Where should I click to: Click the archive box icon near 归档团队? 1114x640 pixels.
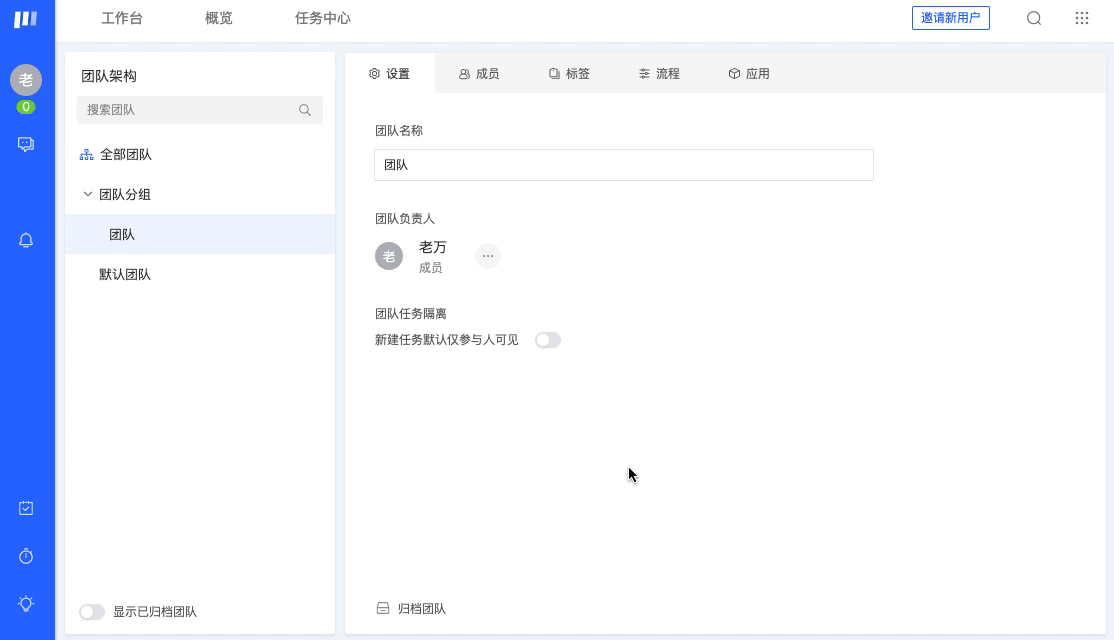[x=383, y=609]
